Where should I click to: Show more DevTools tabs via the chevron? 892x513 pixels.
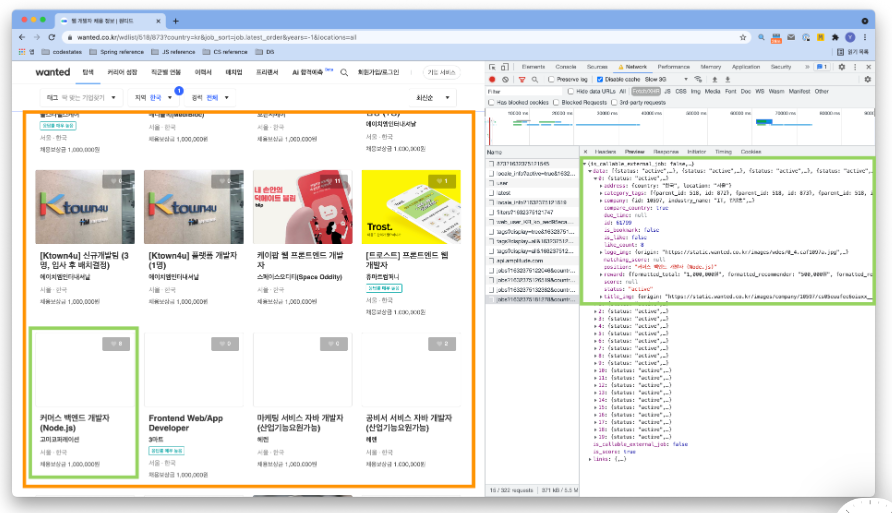coord(807,67)
